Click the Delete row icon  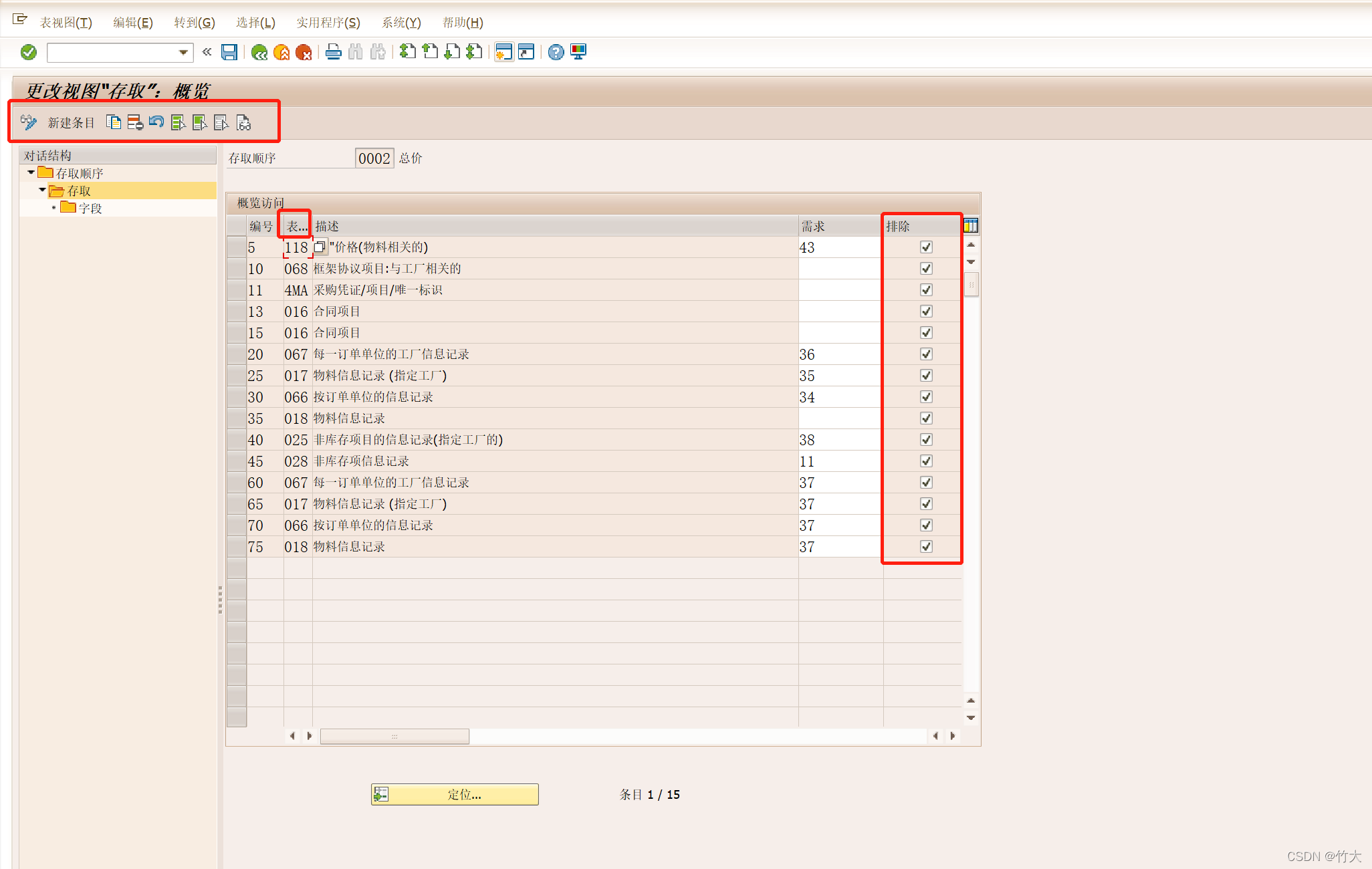(x=135, y=122)
